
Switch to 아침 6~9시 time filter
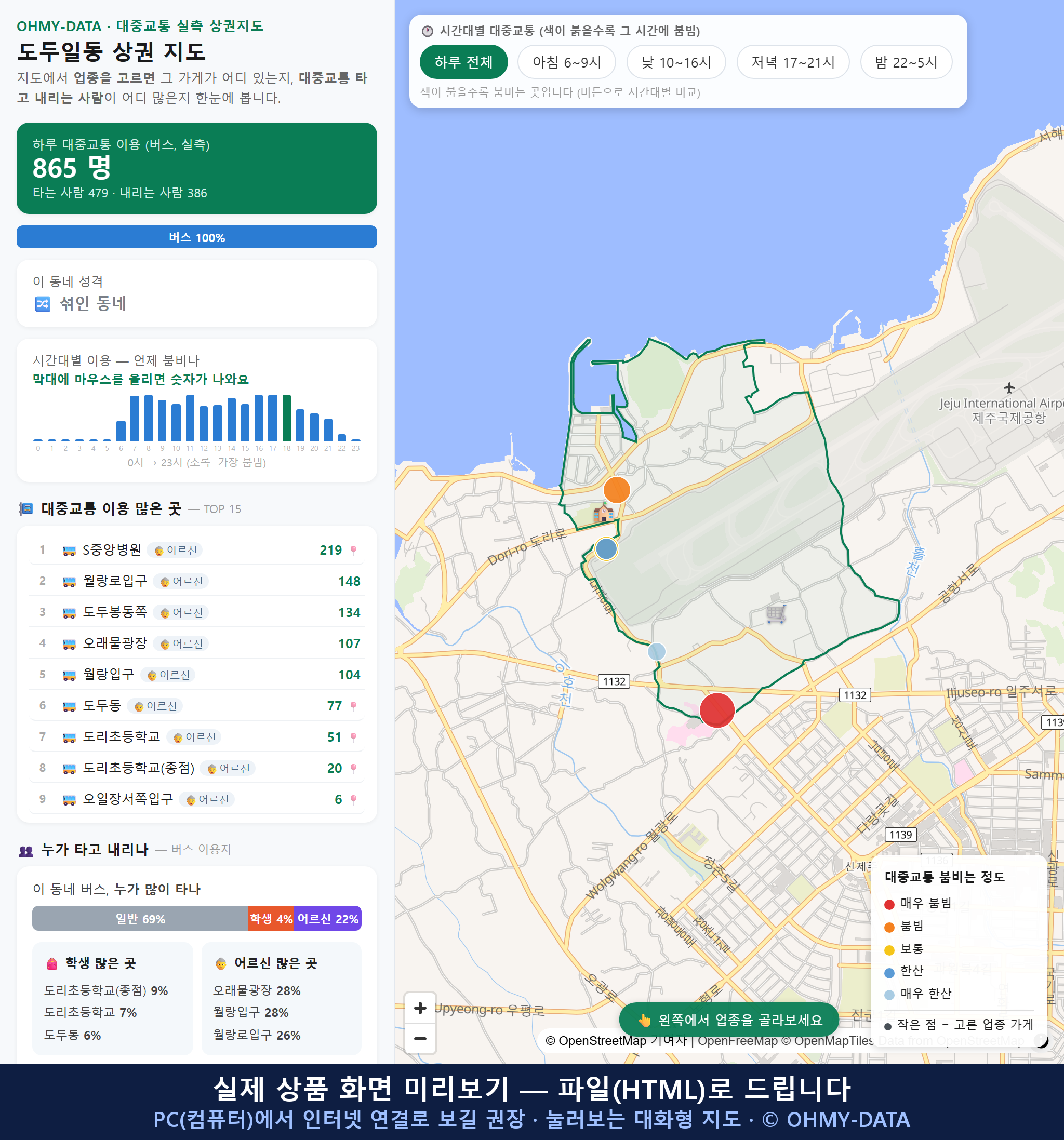pos(567,62)
